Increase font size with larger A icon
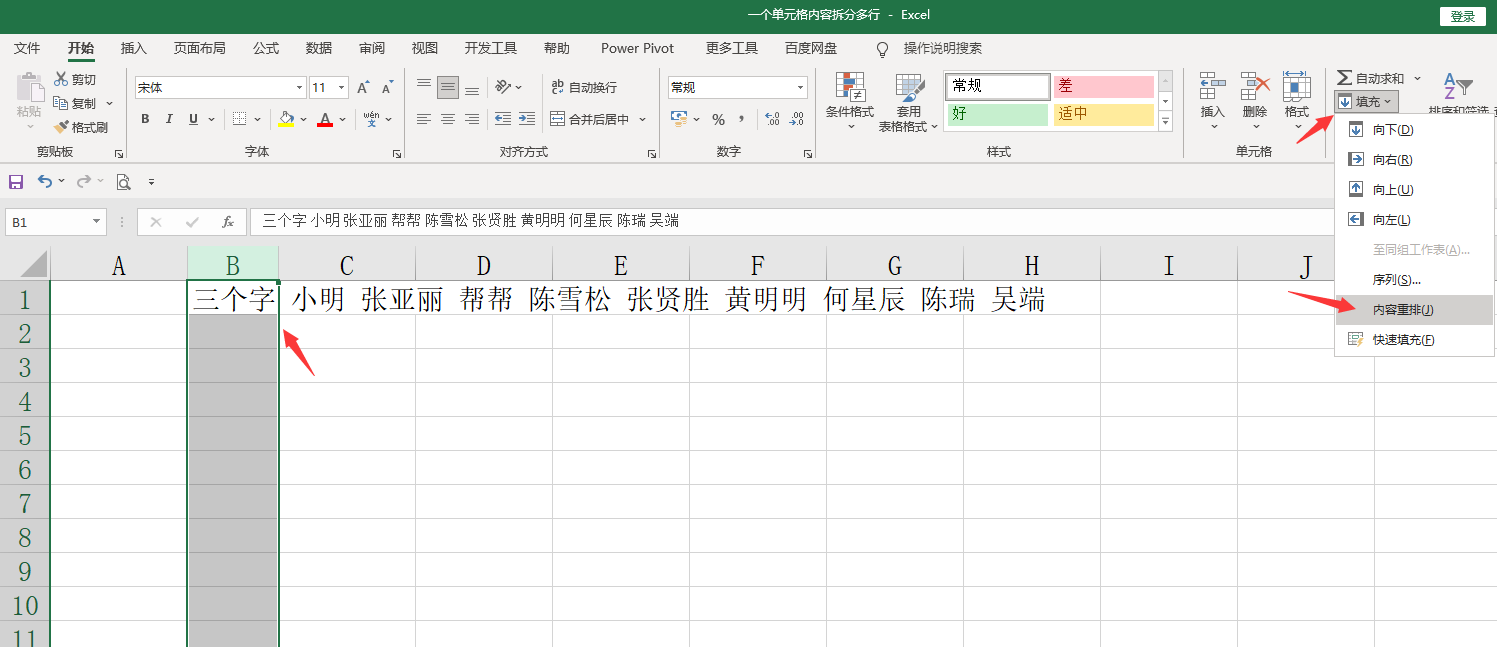This screenshot has height=647, width=1497. pos(363,88)
